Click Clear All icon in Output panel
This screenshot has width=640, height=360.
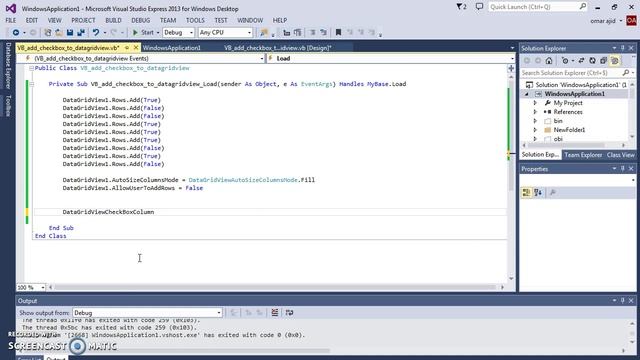pos(275,313)
